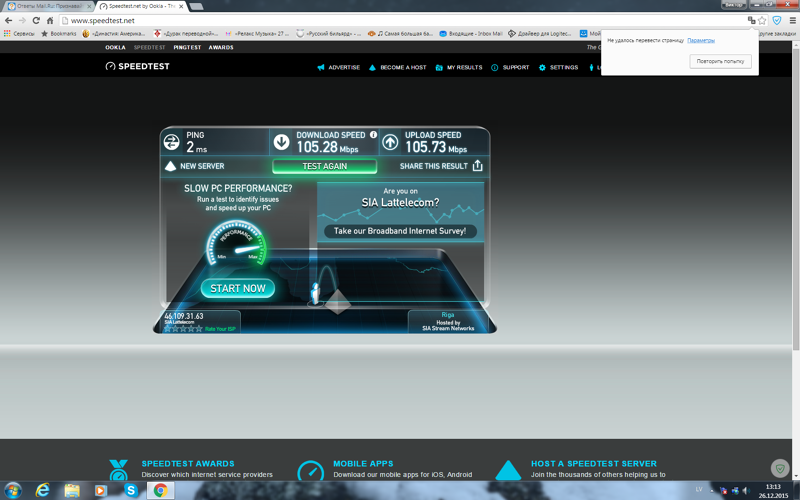Image resolution: width=800 pixels, height=500 pixels.
Task: Open the Параметры link in translate popup
Action: coord(701,40)
